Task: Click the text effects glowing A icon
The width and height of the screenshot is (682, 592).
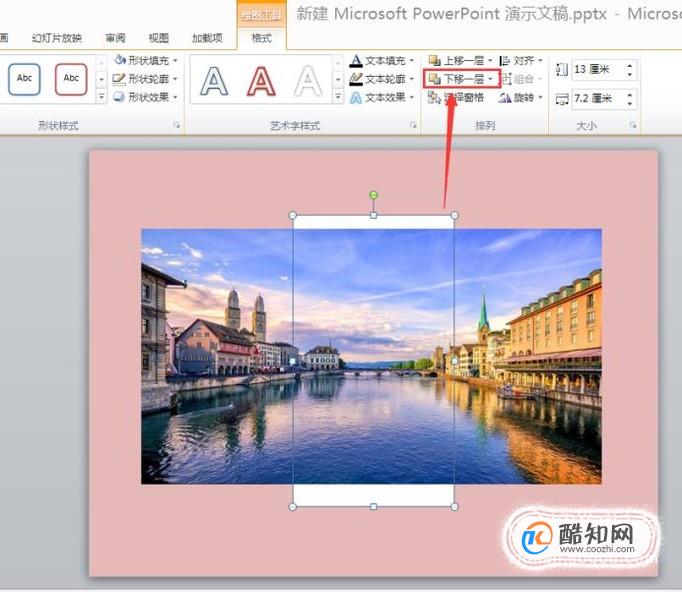Action: tap(356, 97)
